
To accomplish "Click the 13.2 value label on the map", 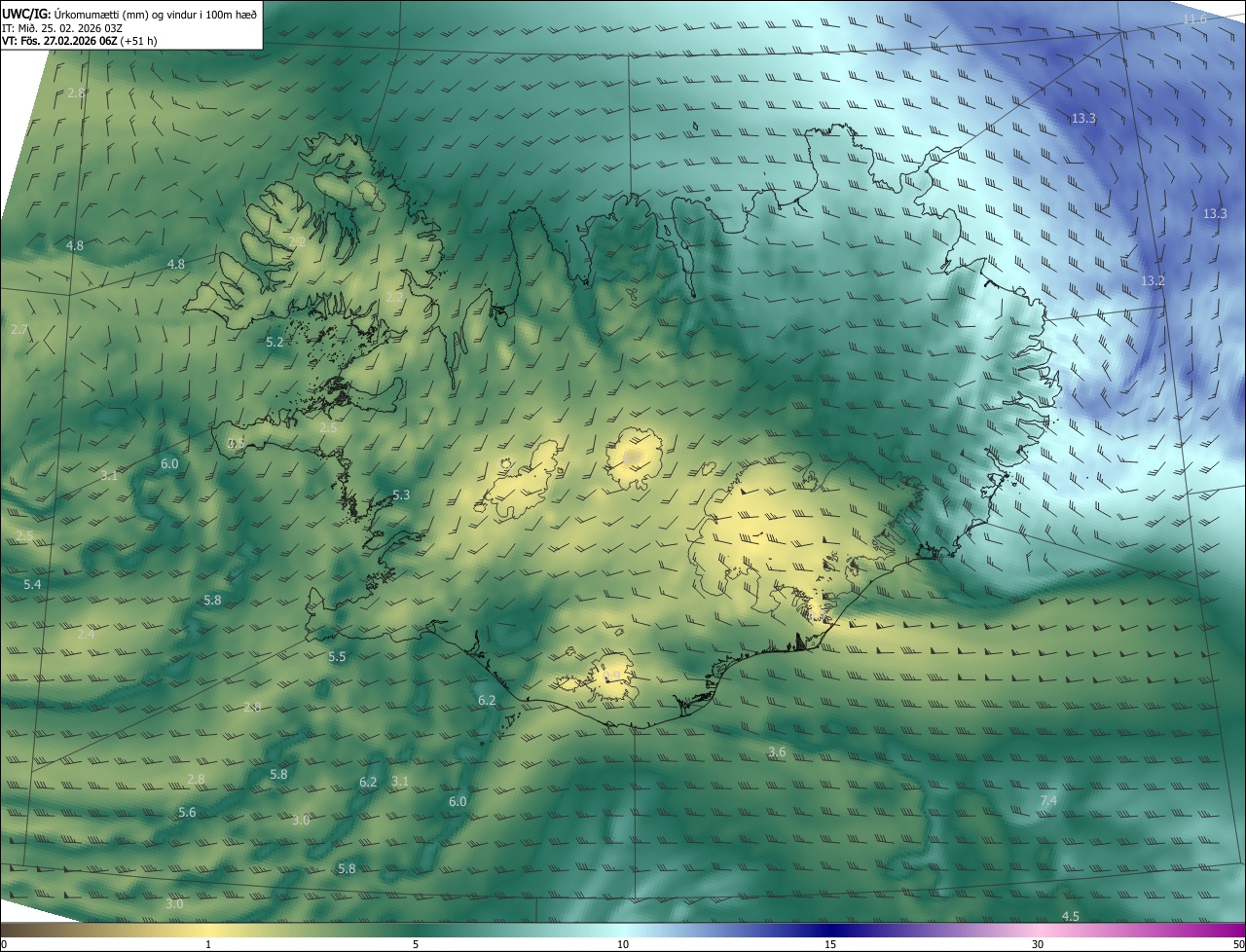I will click(x=1153, y=280).
